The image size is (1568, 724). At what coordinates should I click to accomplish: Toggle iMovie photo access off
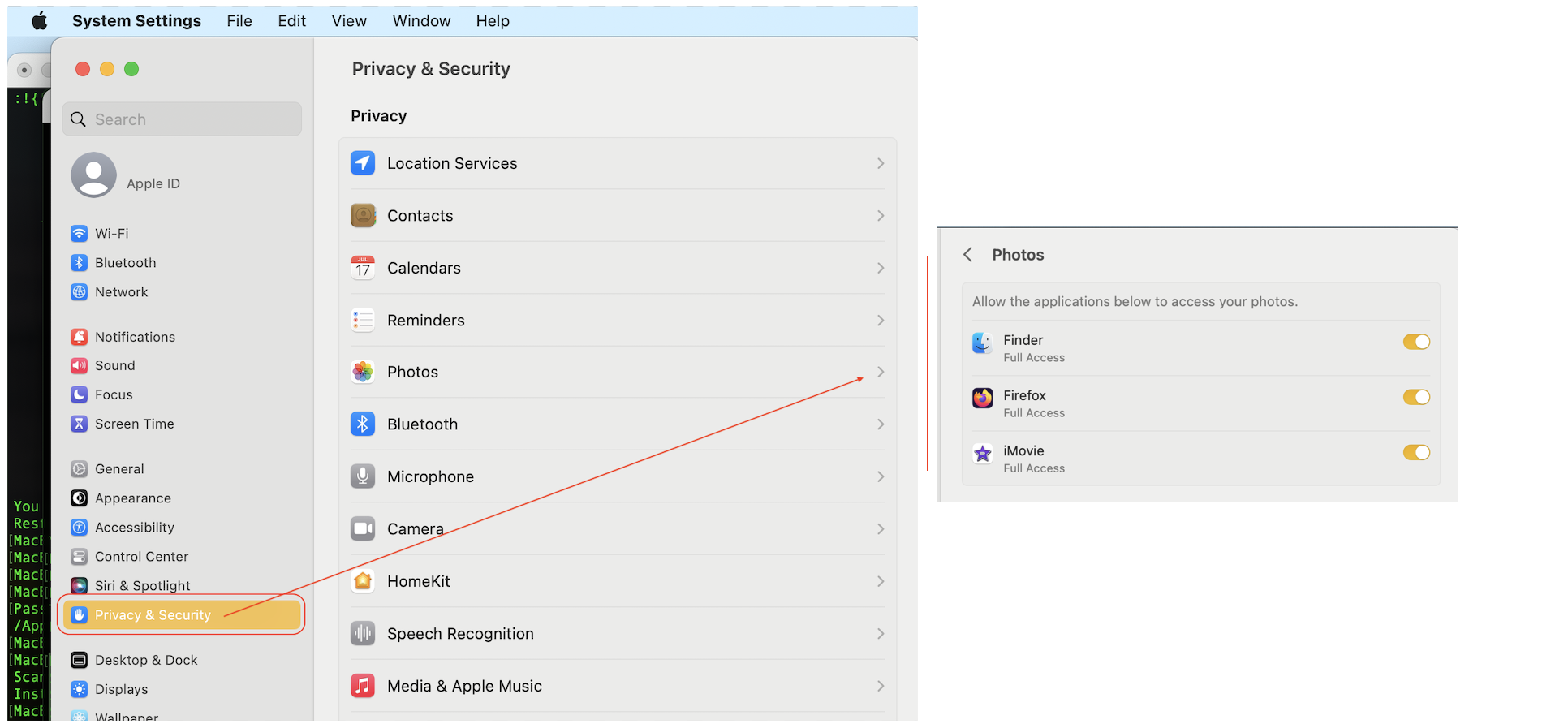pos(1416,452)
